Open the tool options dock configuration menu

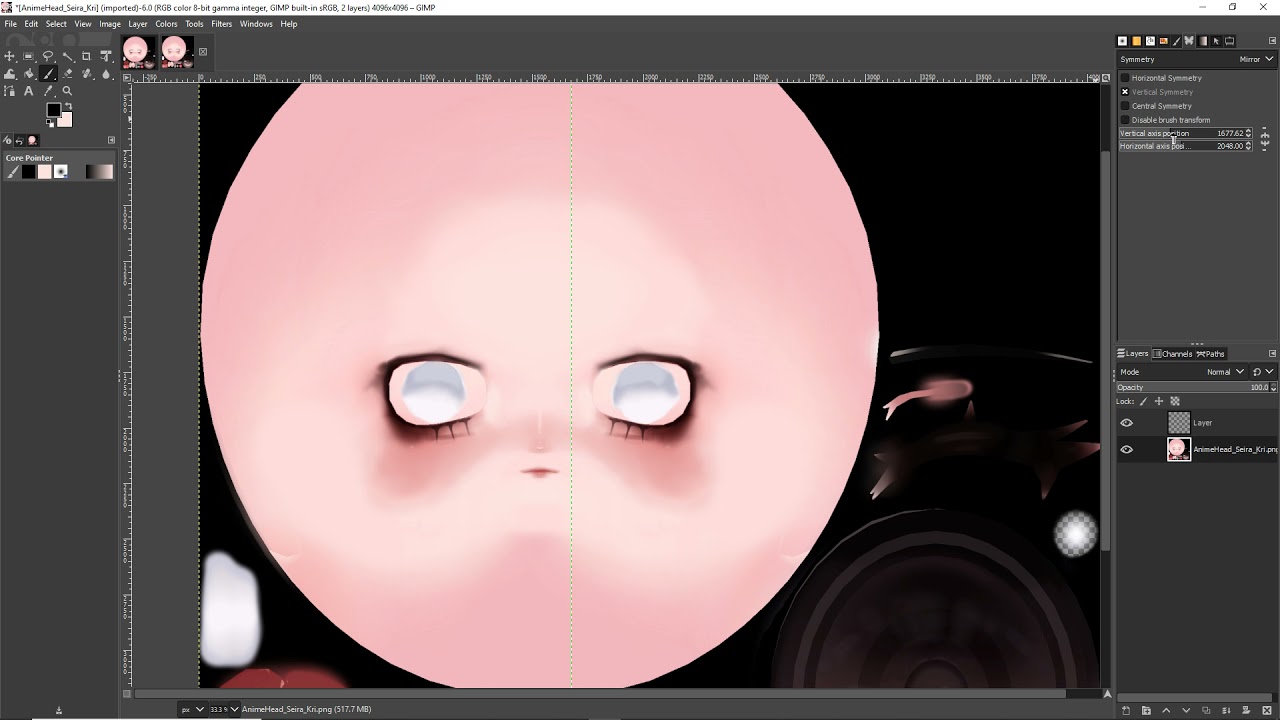click(x=111, y=140)
